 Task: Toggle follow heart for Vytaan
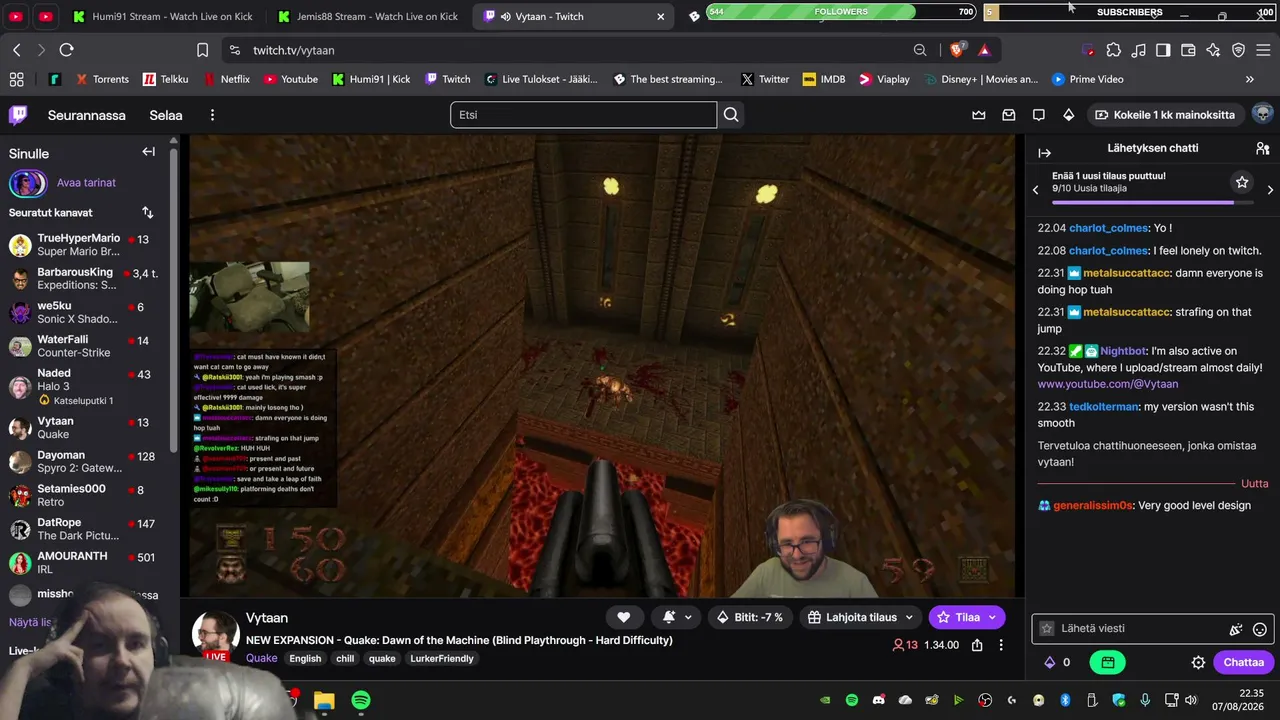click(x=623, y=617)
